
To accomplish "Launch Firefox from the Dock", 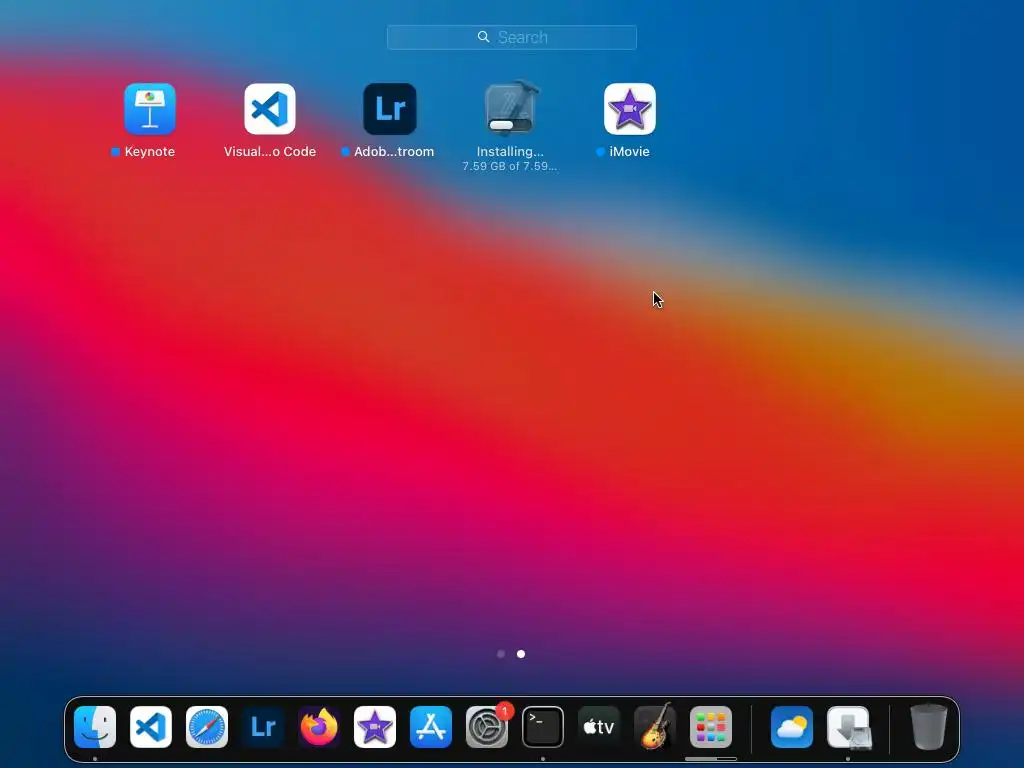I will [319, 727].
